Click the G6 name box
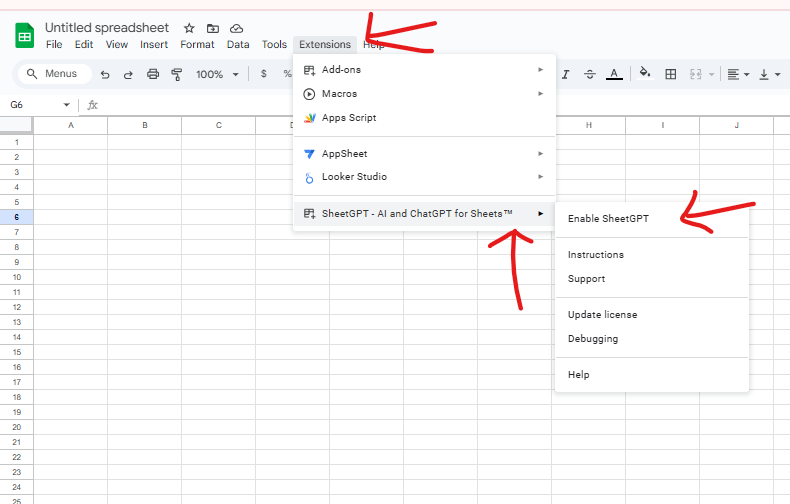 [31, 105]
